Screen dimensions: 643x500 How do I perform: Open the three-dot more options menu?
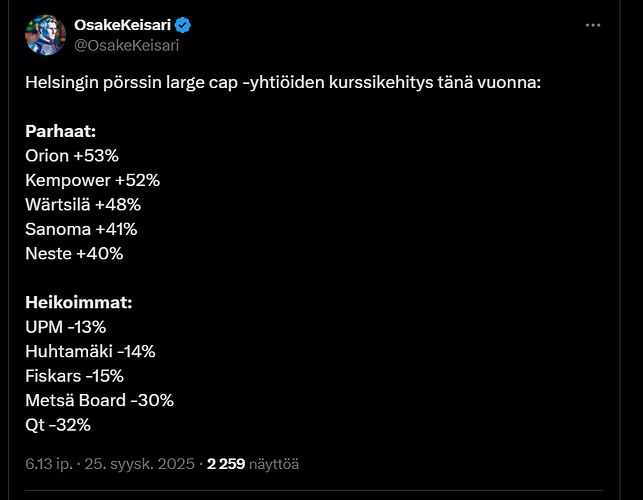click(593, 25)
